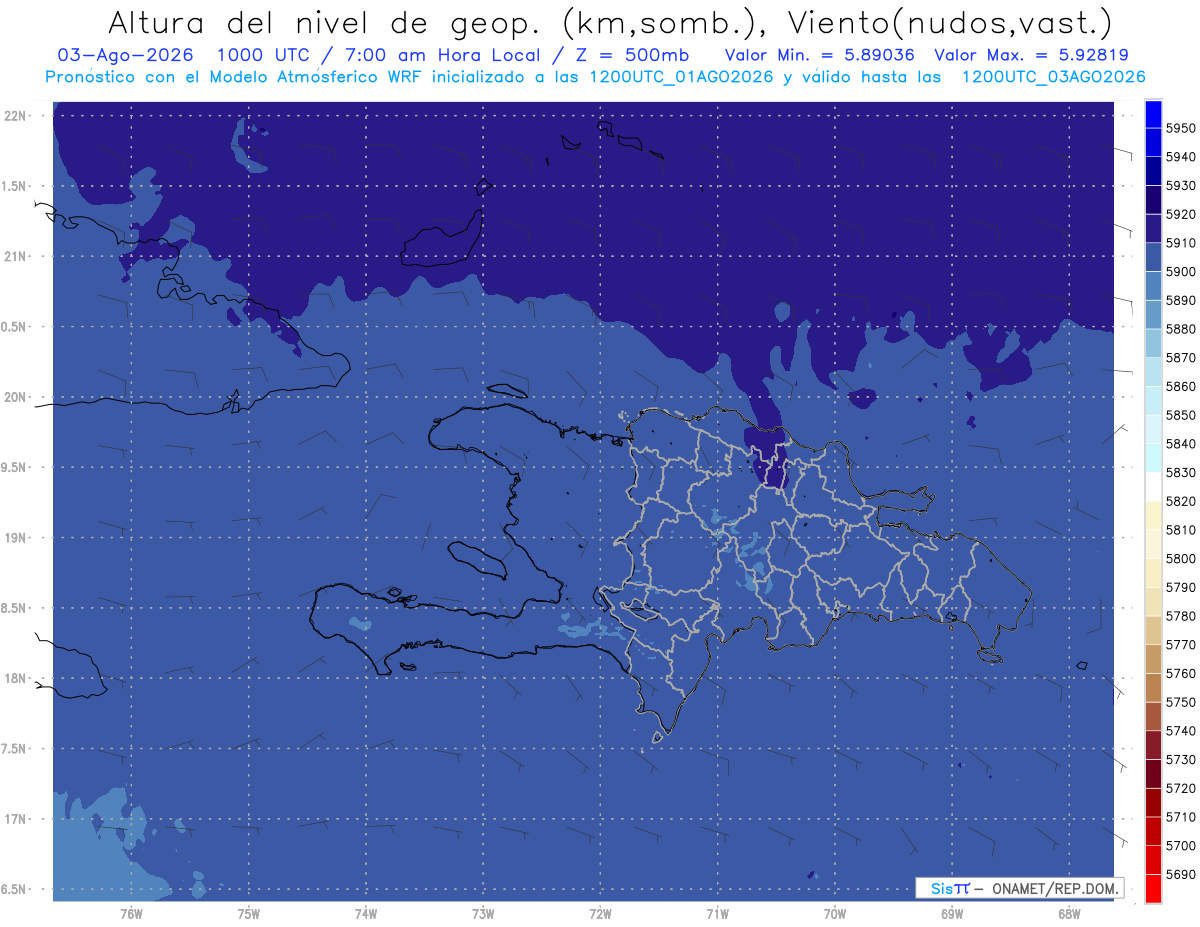Click the 9.5N latitude label
Screen dimensions: 1200x927
[14, 468]
